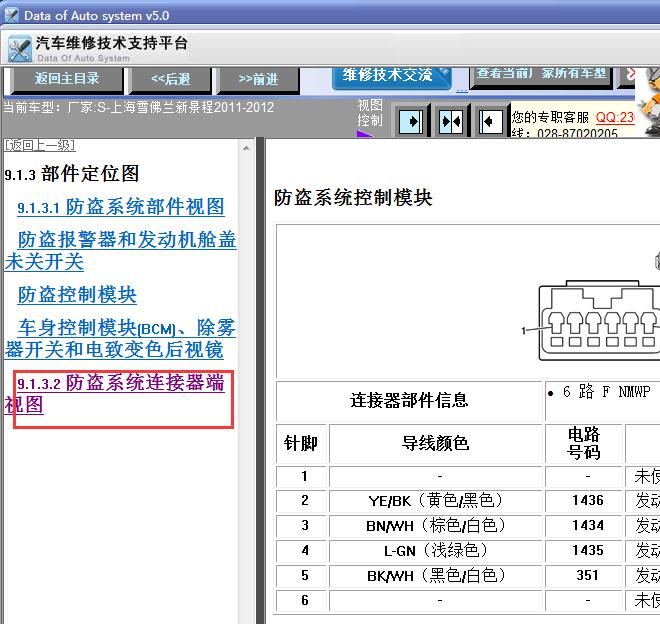Click the 电路号码 column header
Image resolution: width=660 pixels, height=624 pixels.
(583, 444)
